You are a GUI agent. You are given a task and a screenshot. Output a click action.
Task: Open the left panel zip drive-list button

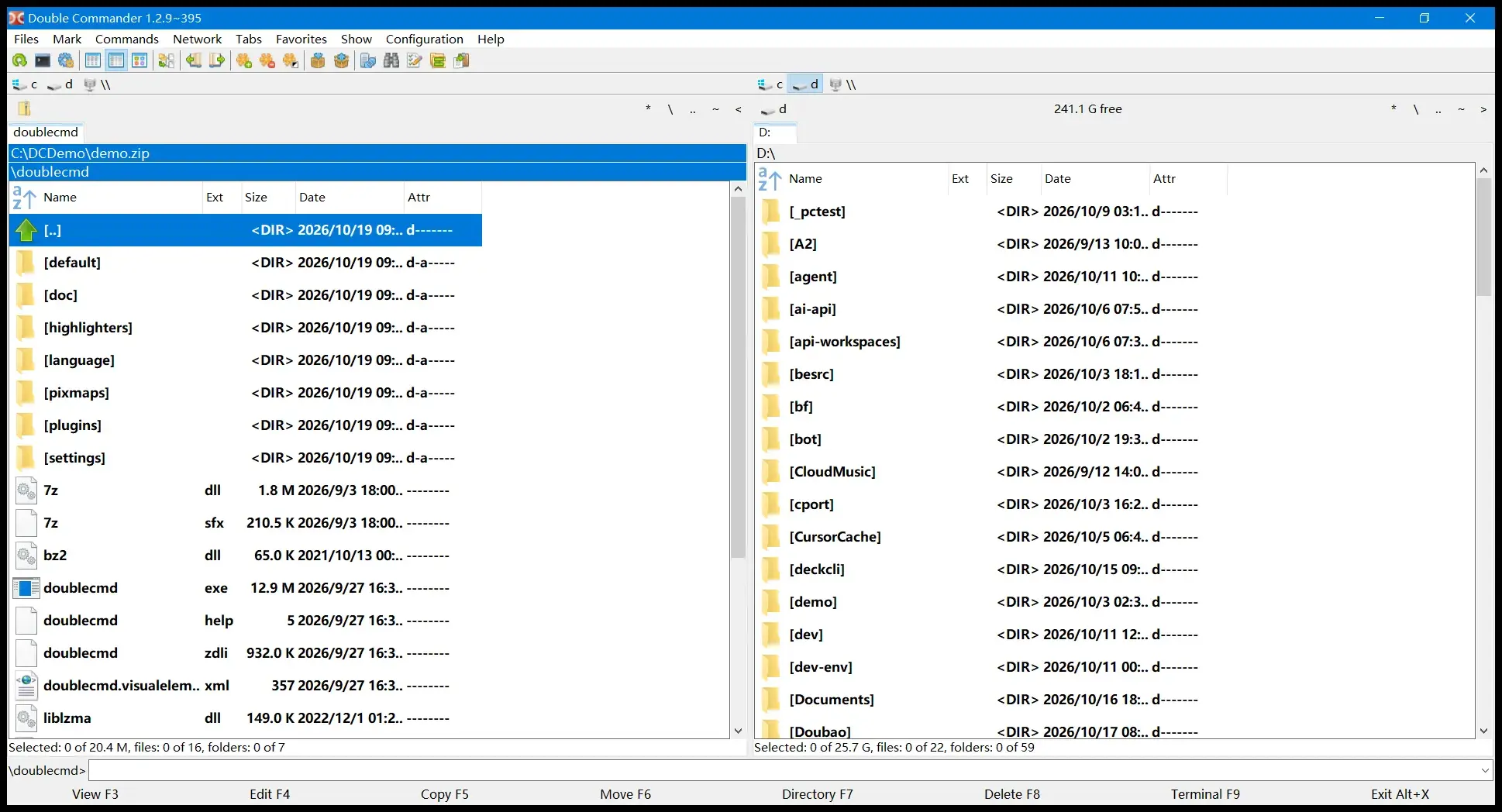click(x=25, y=108)
